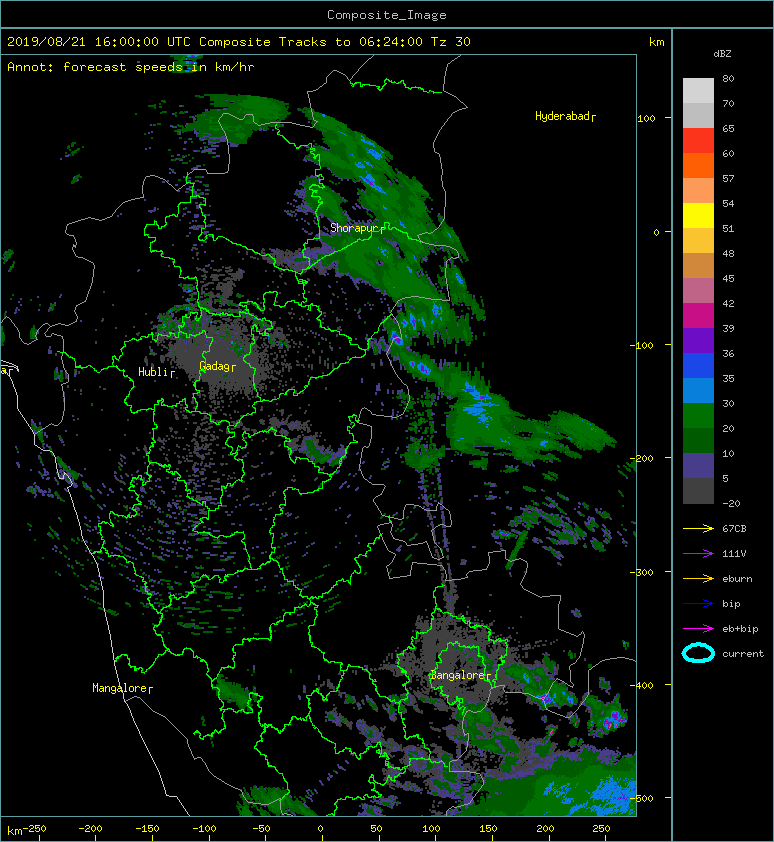Click the Hyderabad city label
The width and height of the screenshot is (774, 842).
[x=565, y=117]
